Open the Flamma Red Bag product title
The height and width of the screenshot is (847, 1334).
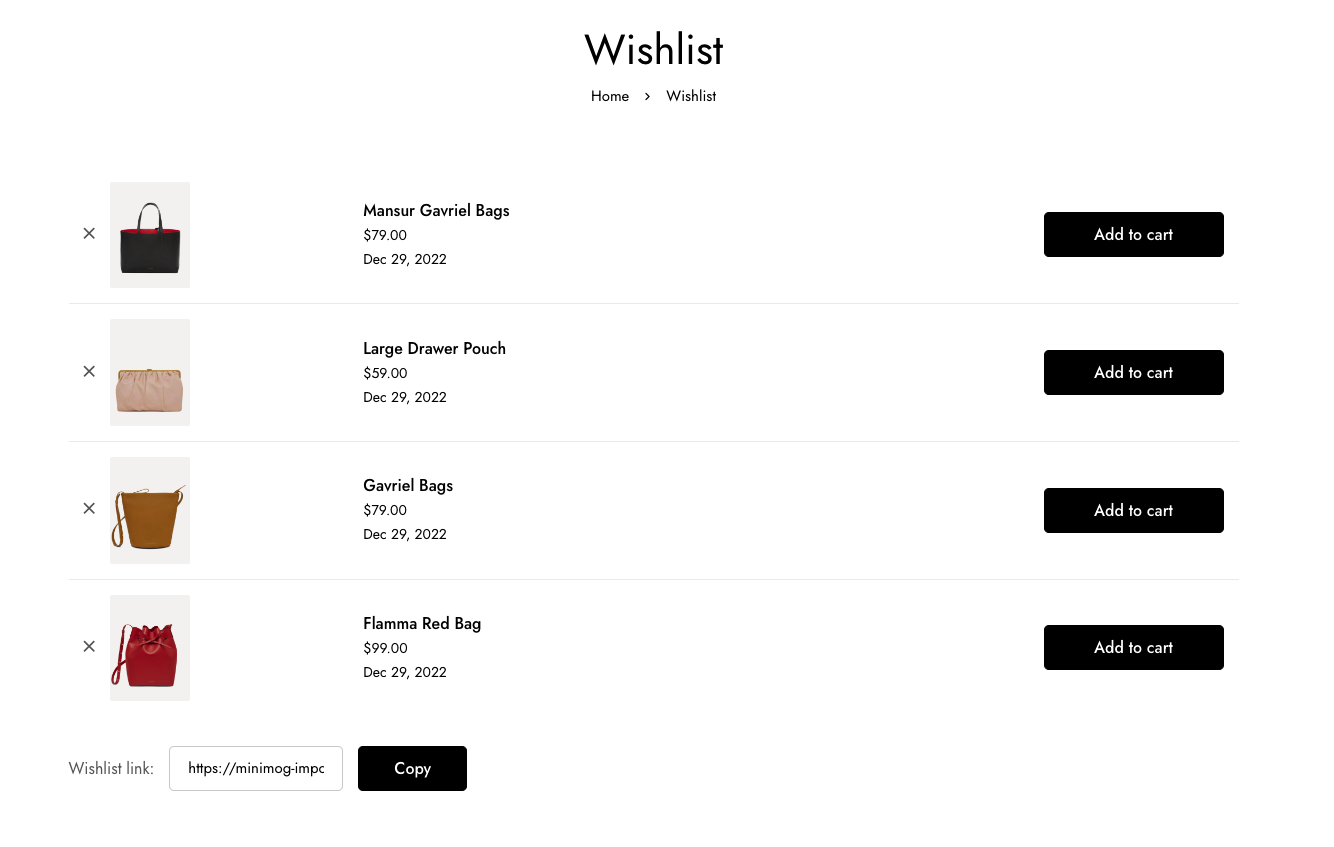tap(422, 624)
